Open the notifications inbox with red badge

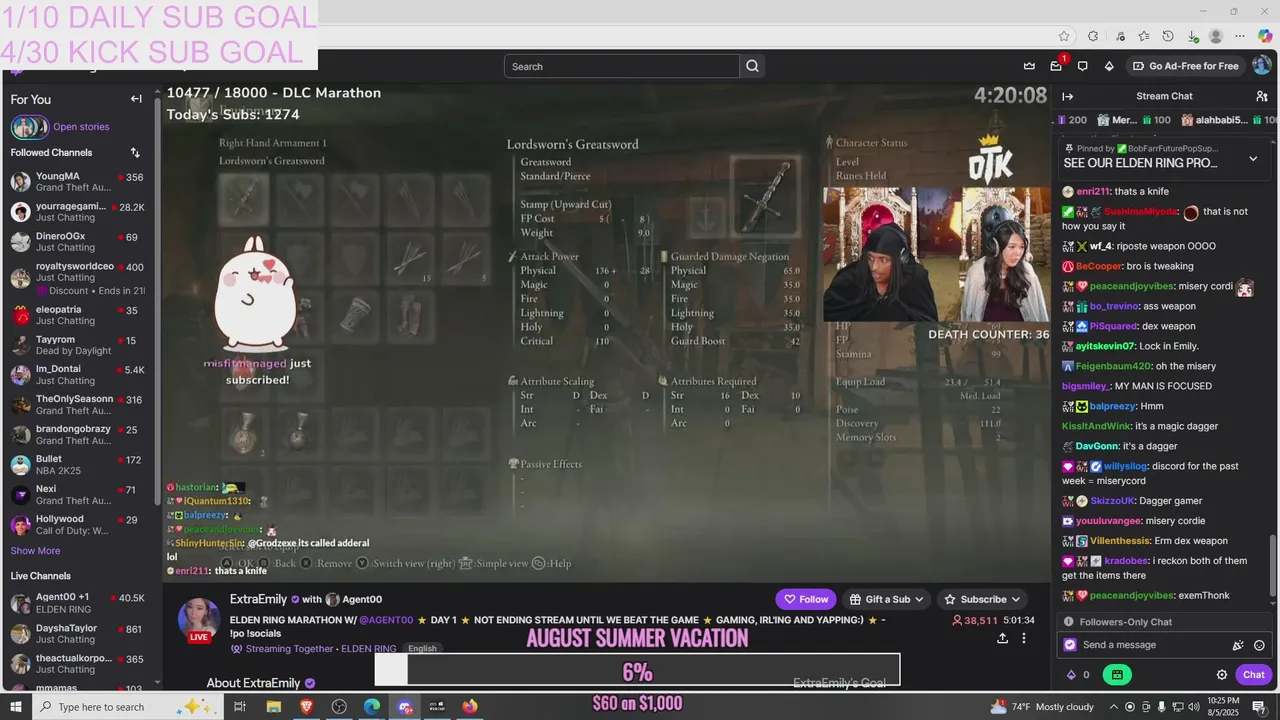point(1056,66)
